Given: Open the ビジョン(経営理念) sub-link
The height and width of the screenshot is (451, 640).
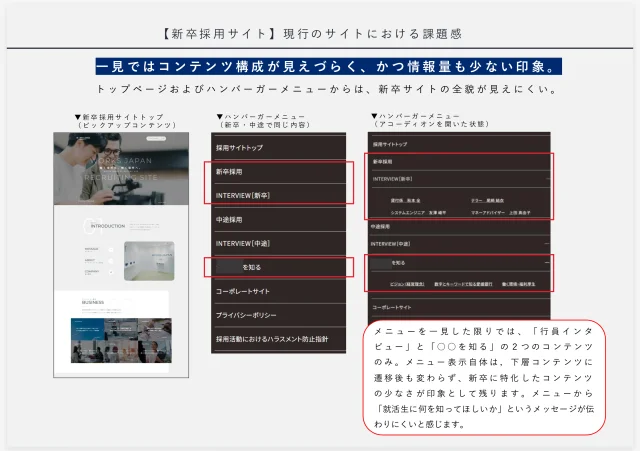Looking at the screenshot, I should click(407, 284).
